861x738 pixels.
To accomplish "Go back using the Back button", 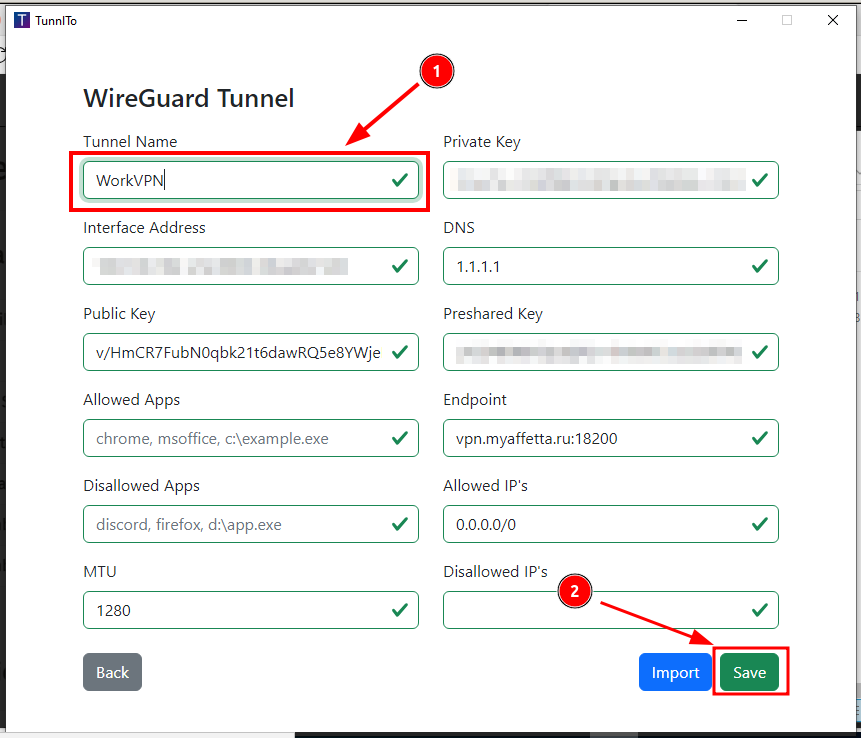I will click(112, 673).
